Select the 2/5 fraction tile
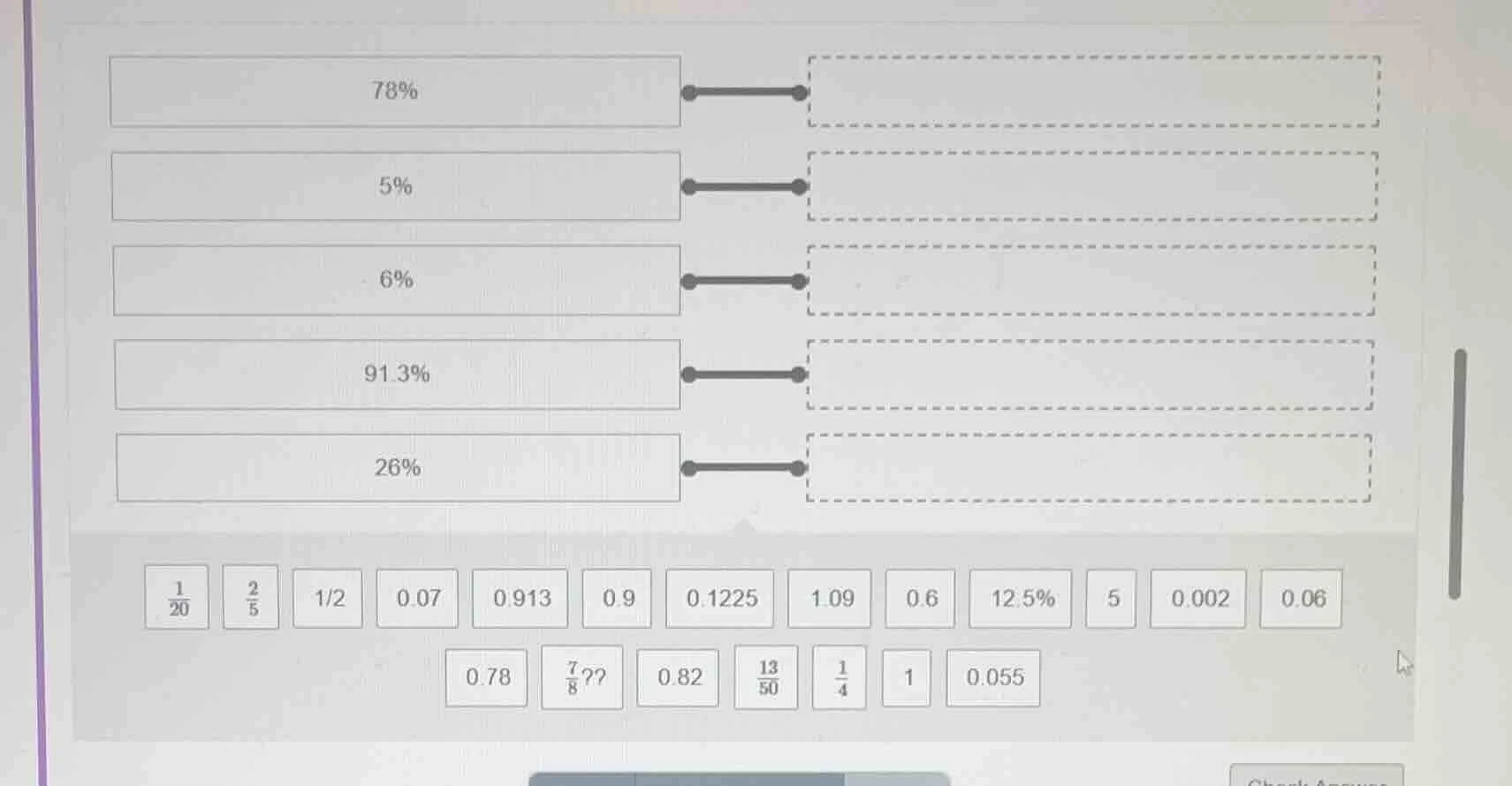The height and width of the screenshot is (786, 1512). point(251,598)
